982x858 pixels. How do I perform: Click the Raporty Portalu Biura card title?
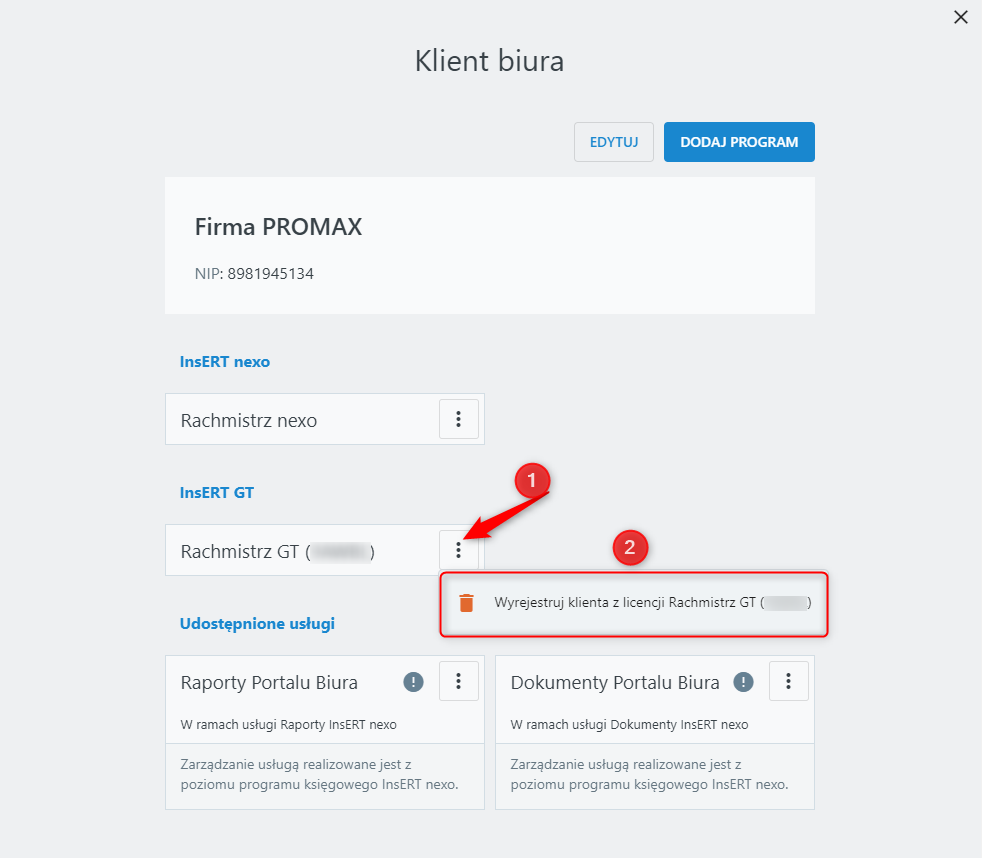269,683
